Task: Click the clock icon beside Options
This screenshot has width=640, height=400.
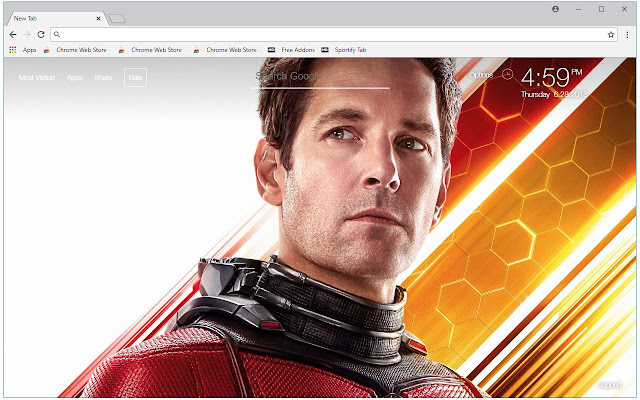Action: 507,74
